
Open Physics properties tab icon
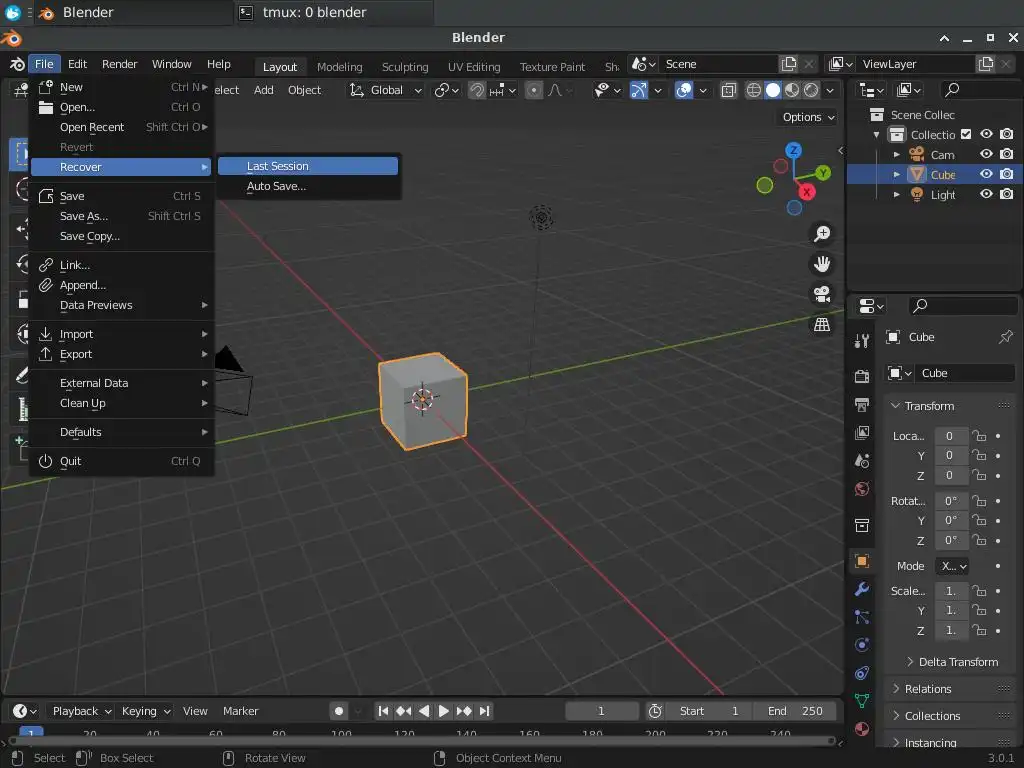coord(862,645)
